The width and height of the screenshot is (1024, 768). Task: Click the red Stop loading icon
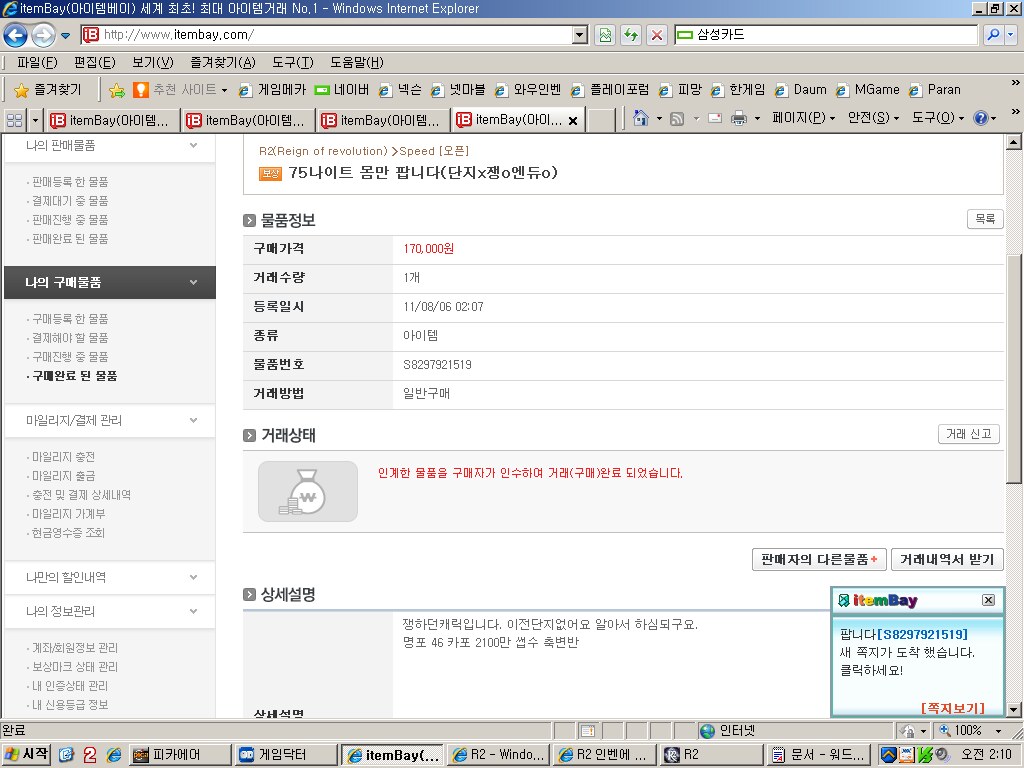pos(657,35)
